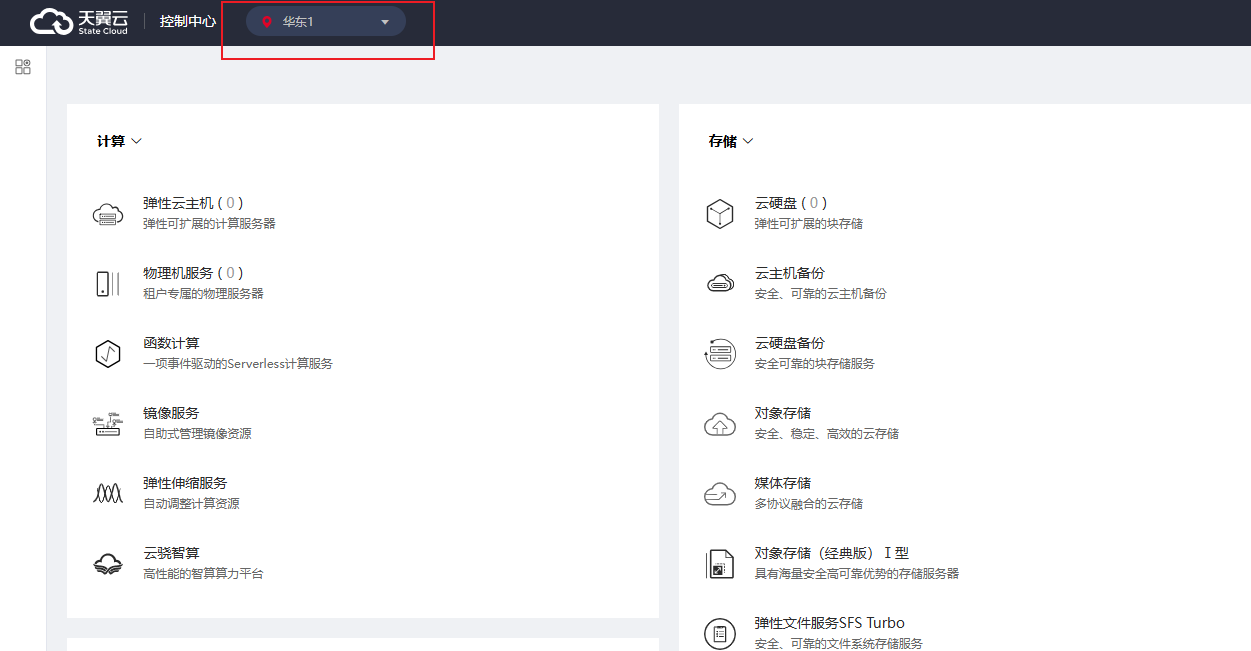Click the 对象存储 cloud upload icon
Image resolution: width=1251 pixels, height=651 pixels.
(720, 424)
